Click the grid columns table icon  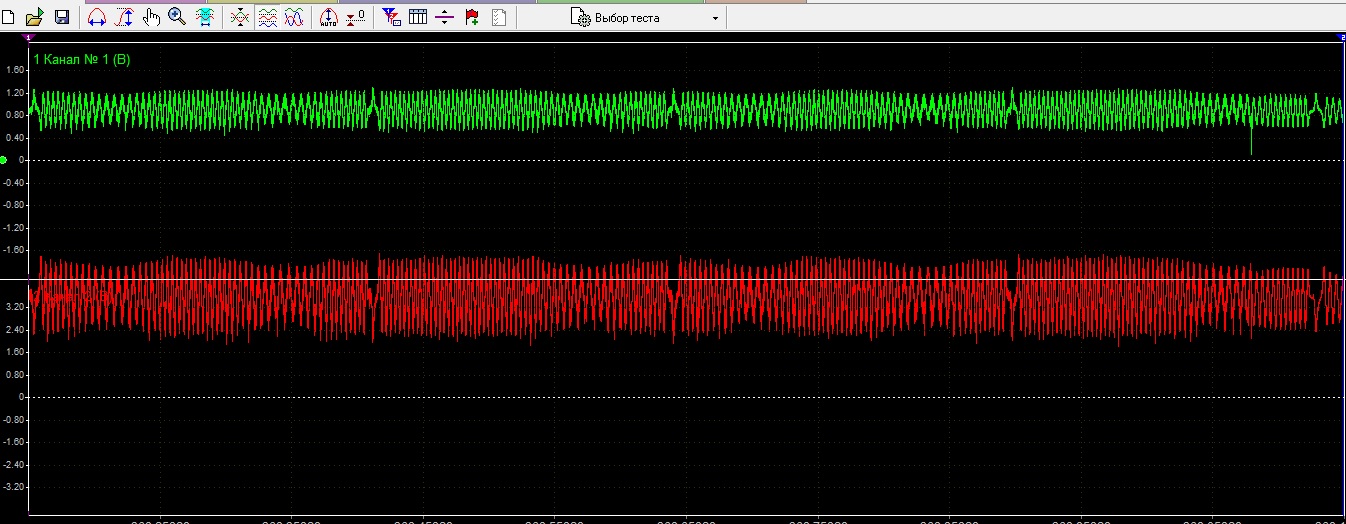click(x=418, y=17)
